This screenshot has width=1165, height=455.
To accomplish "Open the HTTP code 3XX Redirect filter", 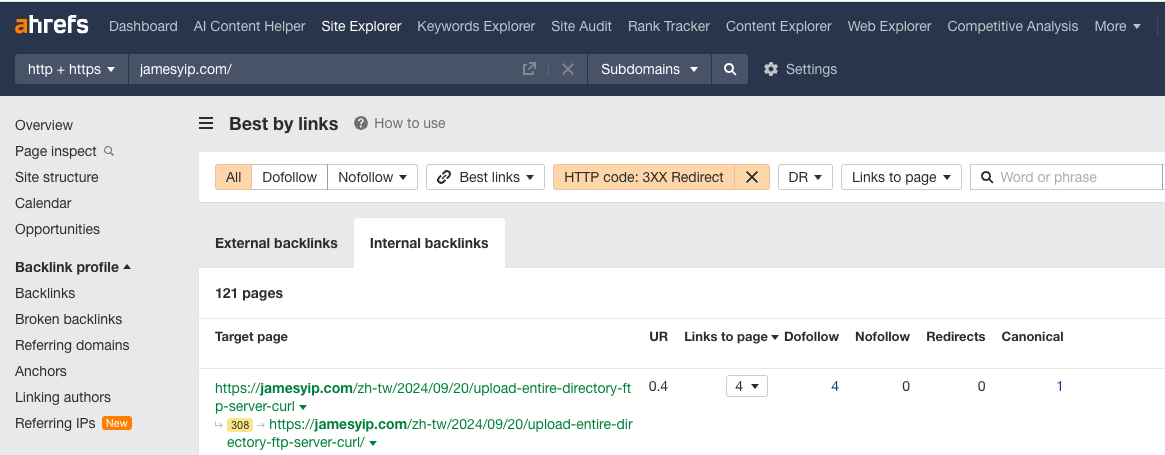I will coord(643,177).
